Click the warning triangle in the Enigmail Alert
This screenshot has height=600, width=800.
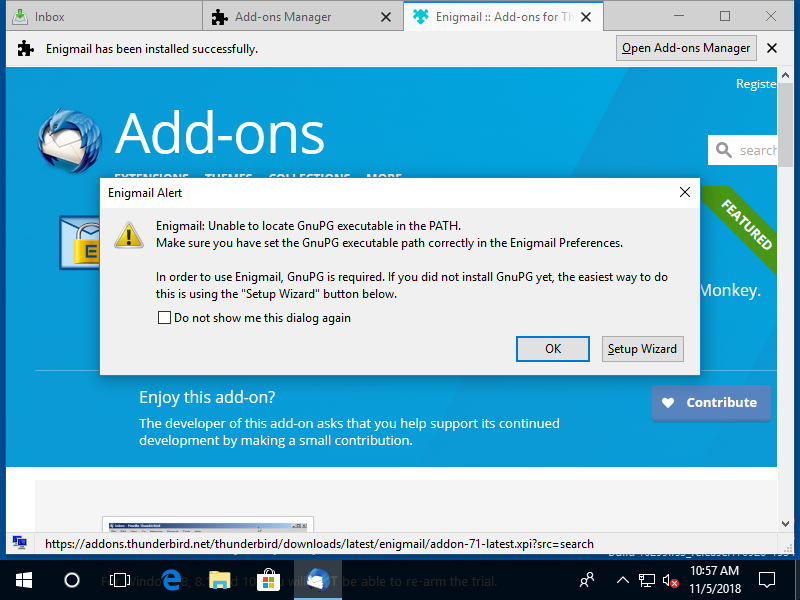point(129,236)
